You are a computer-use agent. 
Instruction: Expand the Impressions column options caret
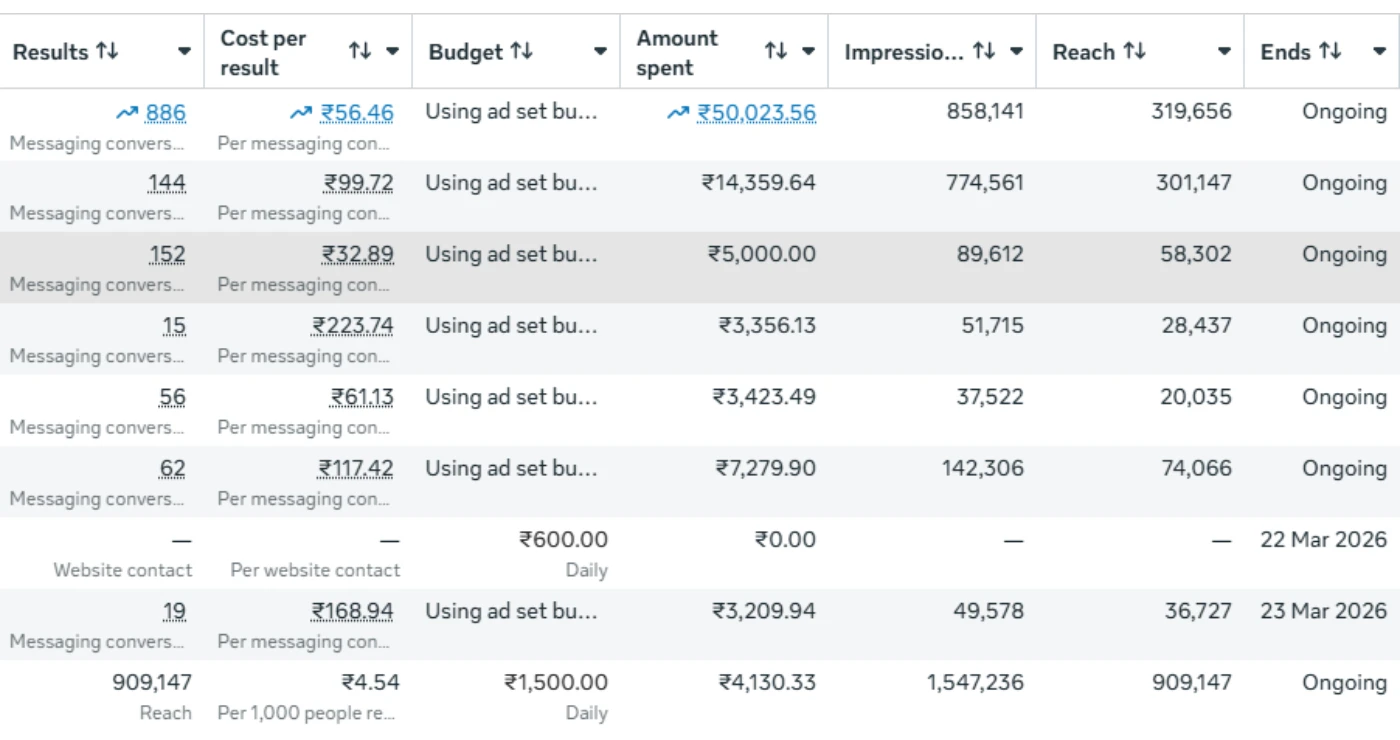[x=1016, y=52]
